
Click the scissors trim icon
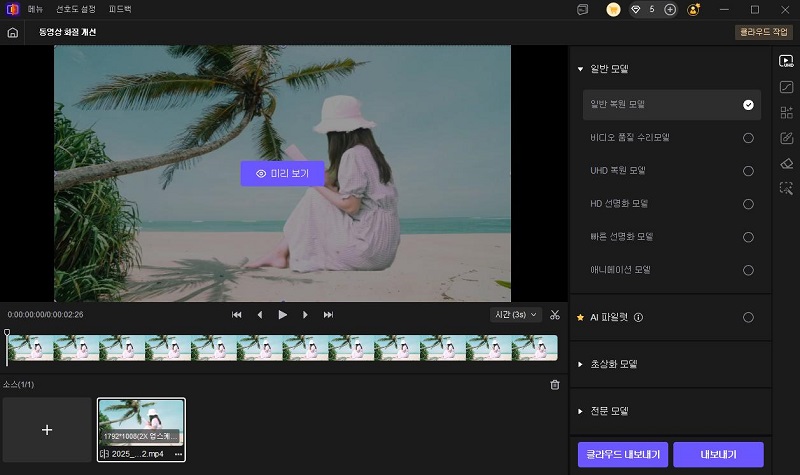tap(555, 315)
